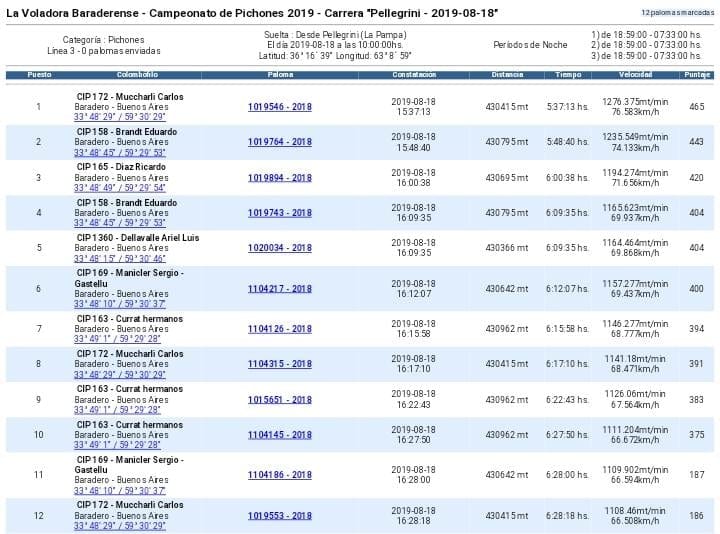Screen dimensions: 720x534
Task: Open coordinates link in row 2 Brandt Eduardo
Action: 119,152
